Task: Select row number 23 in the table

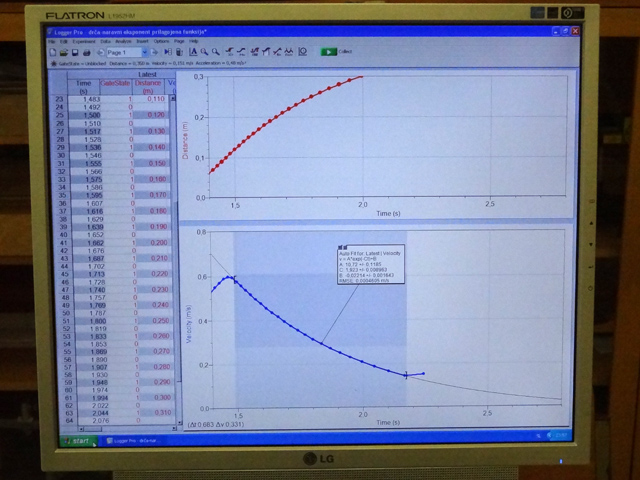Action: 60,99
